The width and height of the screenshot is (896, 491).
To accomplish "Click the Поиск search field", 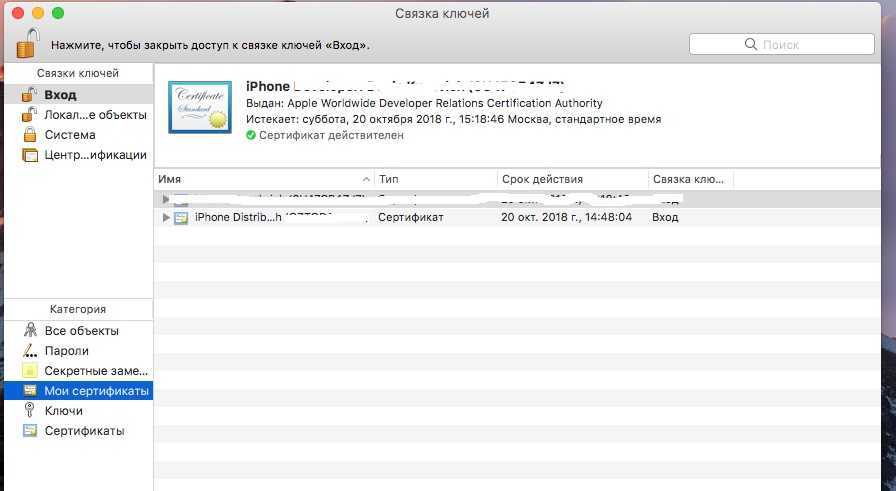I will pos(781,44).
